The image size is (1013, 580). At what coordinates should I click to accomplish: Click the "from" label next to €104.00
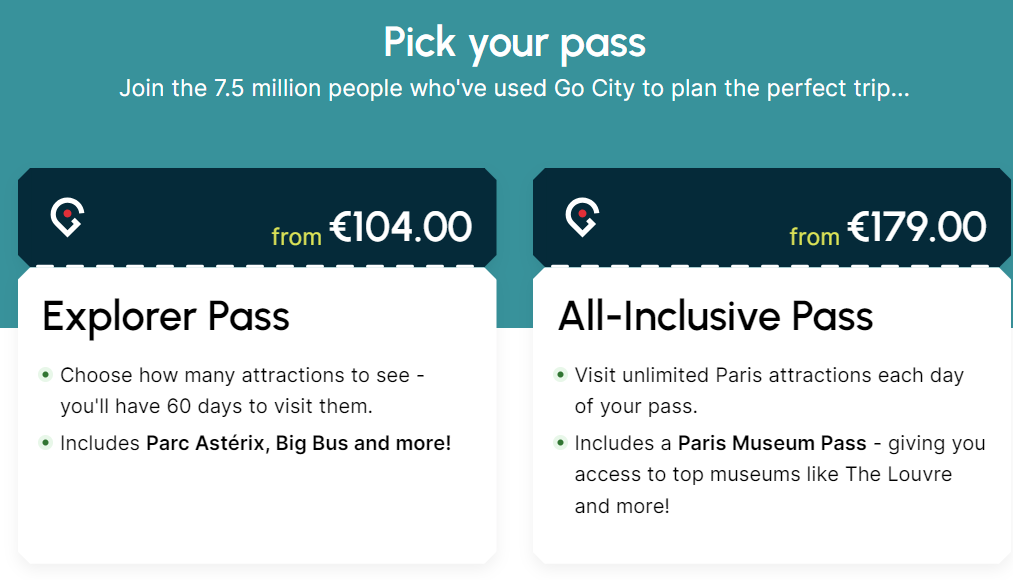296,237
